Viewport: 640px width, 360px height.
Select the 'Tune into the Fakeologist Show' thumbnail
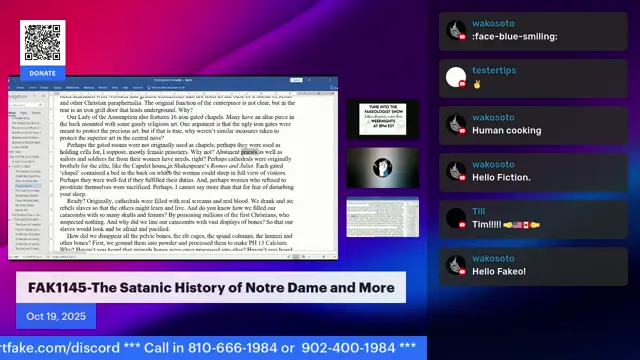[382, 119]
